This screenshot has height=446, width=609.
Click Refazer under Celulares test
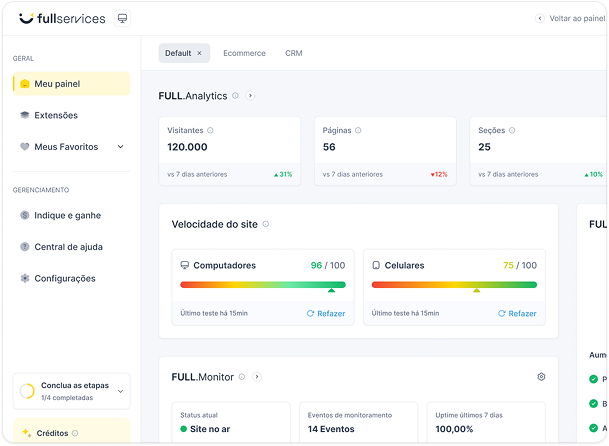(x=516, y=313)
